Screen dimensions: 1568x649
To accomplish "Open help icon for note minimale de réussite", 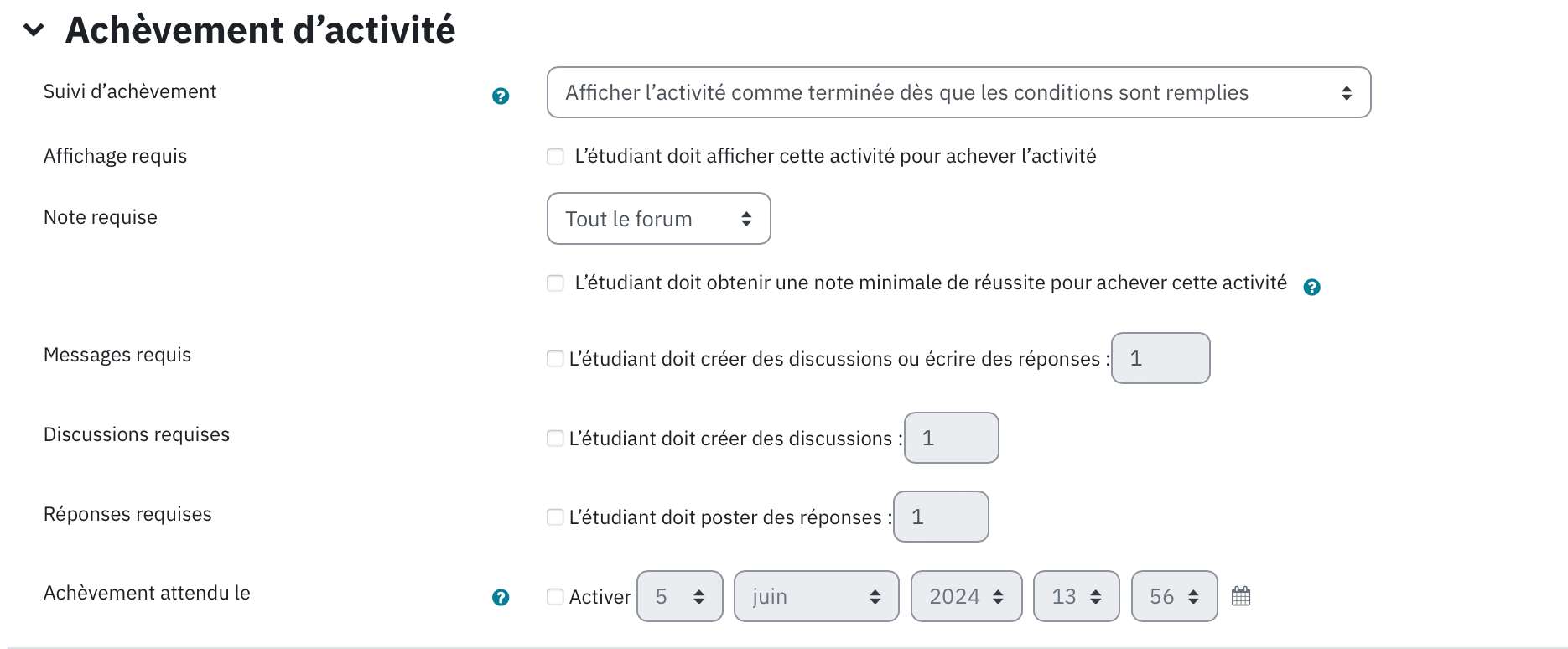I will tap(1312, 287).
